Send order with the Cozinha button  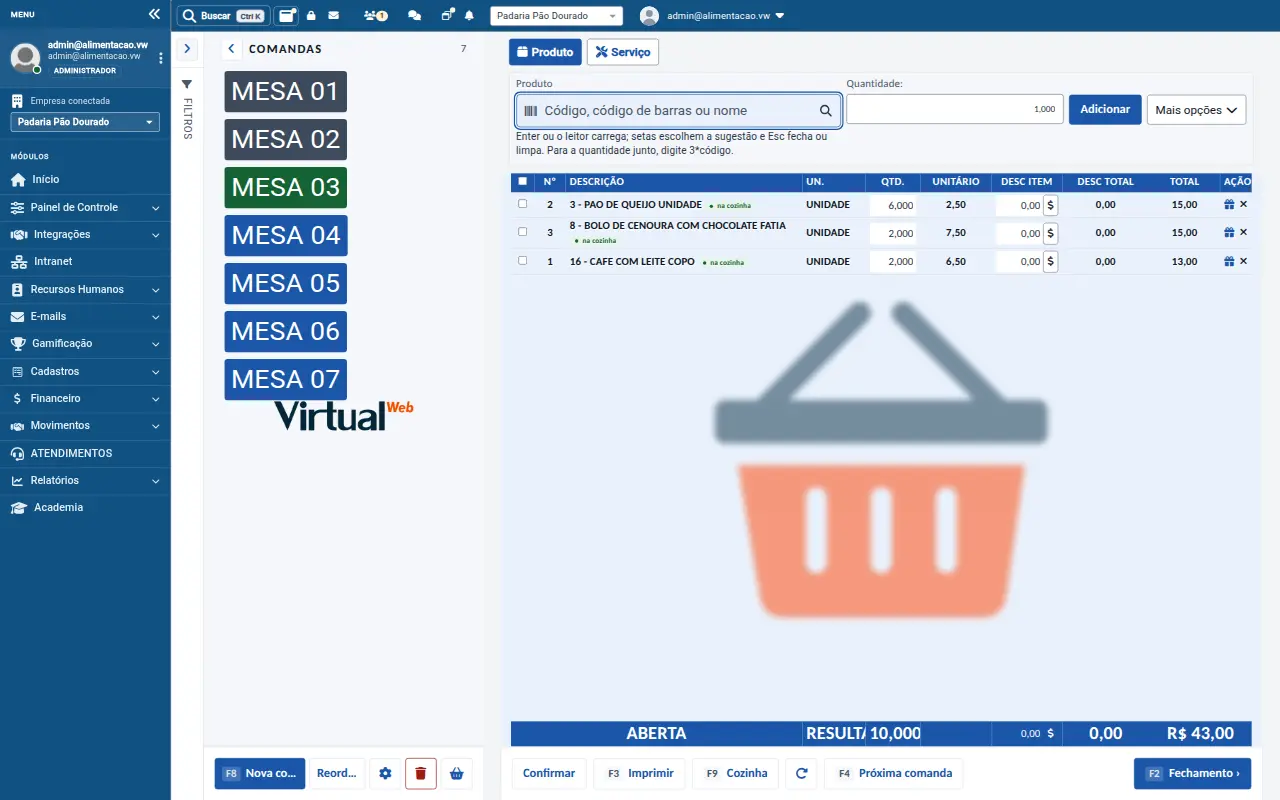(736, 773)
